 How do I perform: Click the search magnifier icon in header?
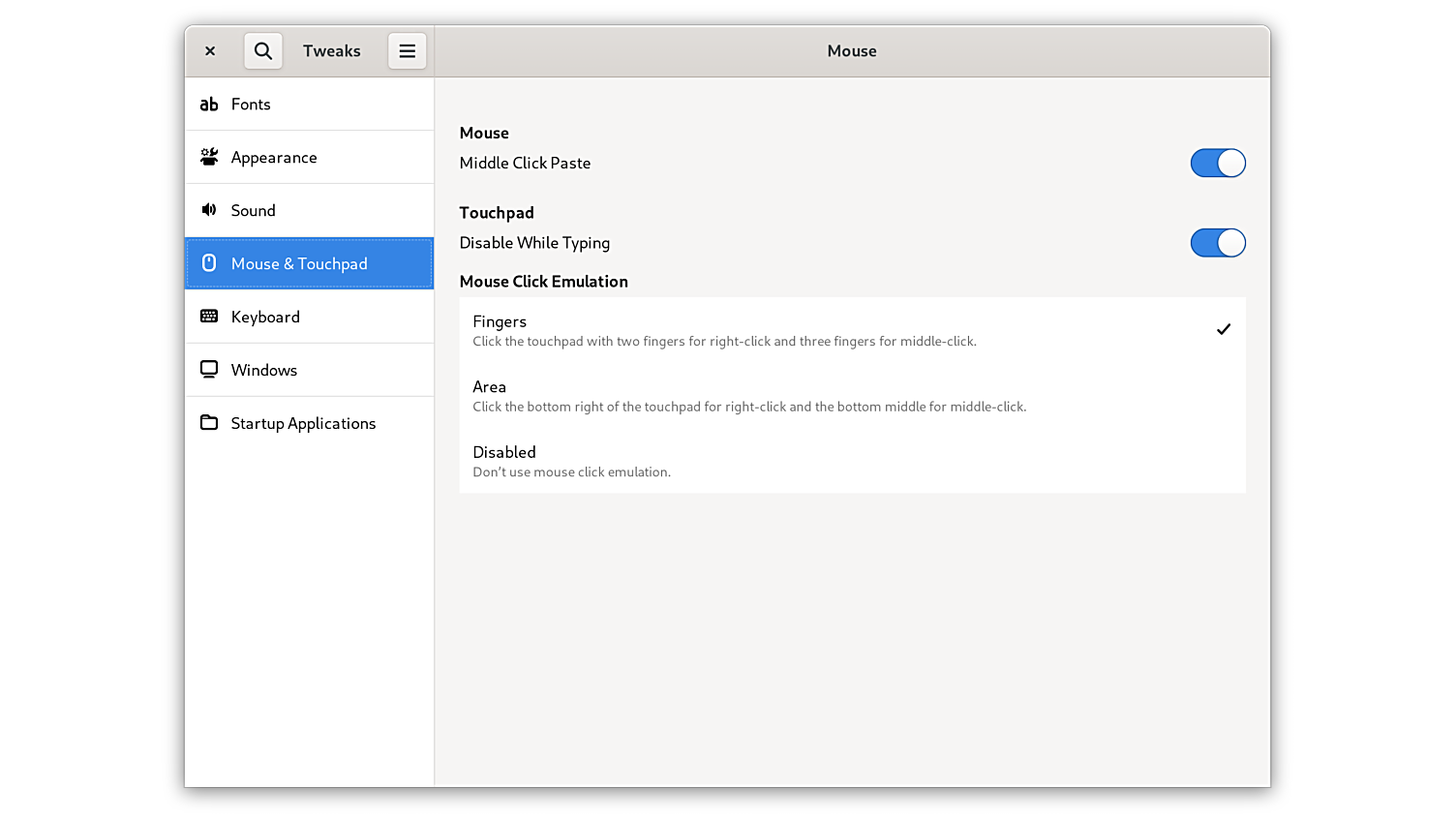point(263,51)
